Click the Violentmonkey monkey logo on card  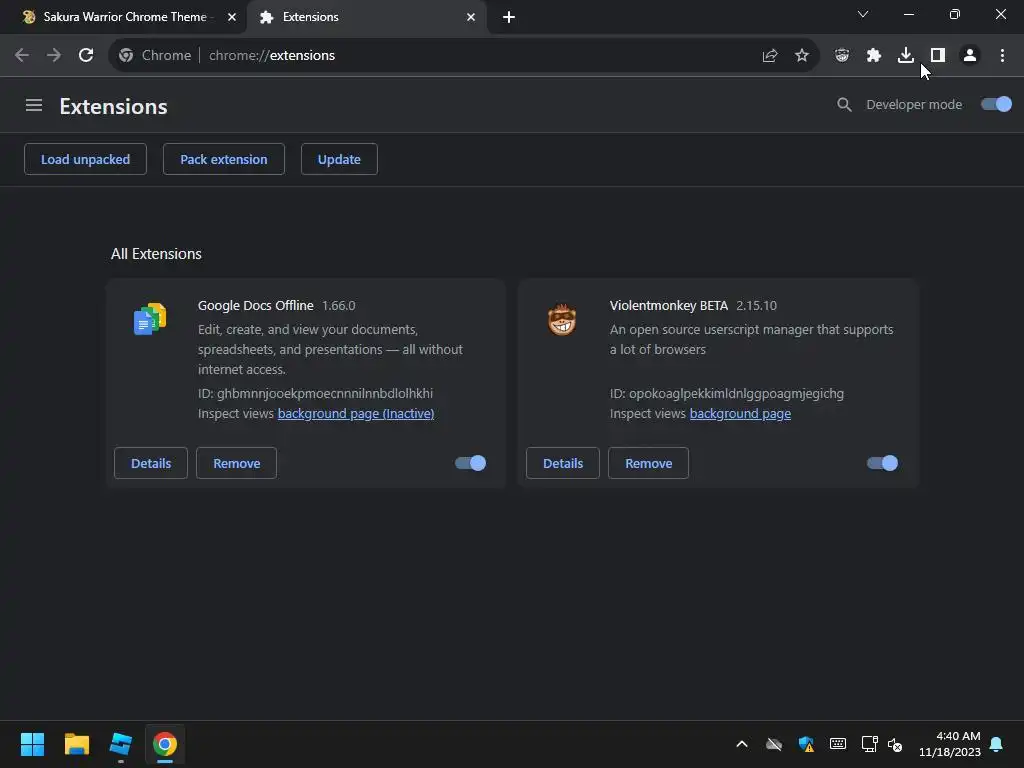pos(562,319)
